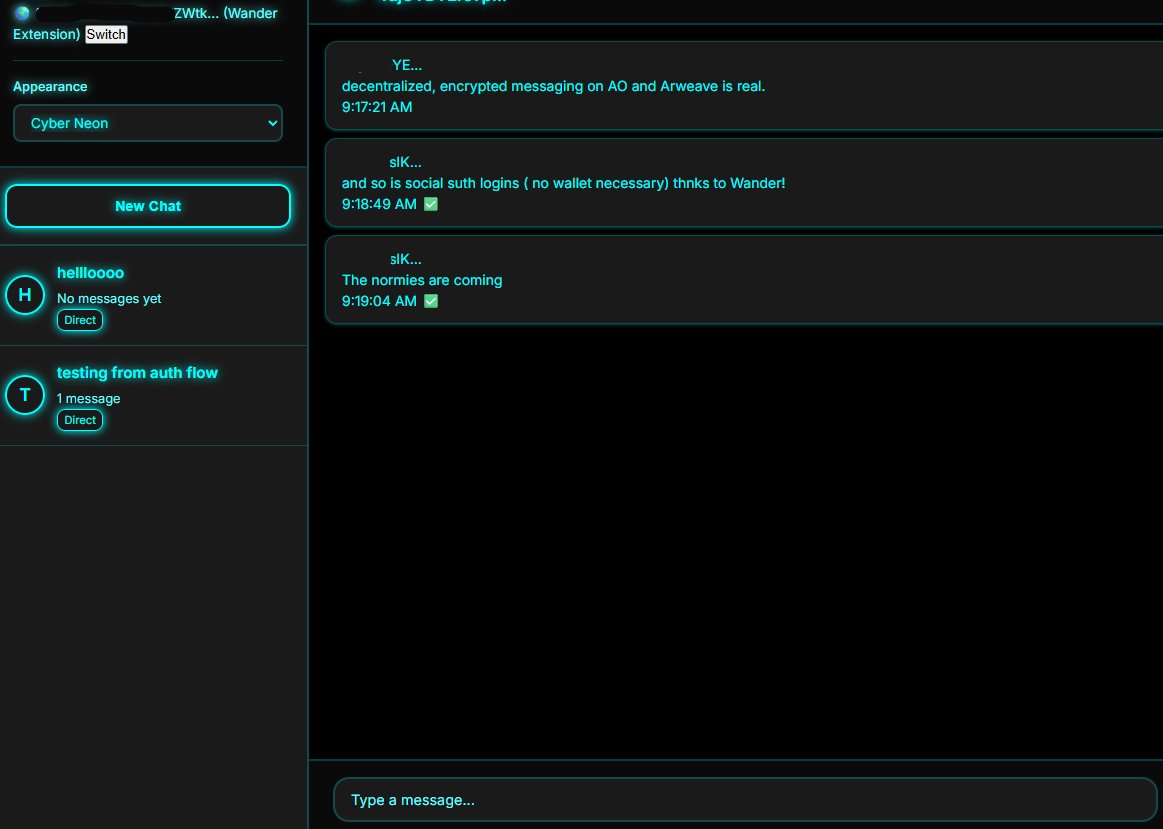Click the ZWtk... wallet address text
Image resolution: width=1163 pixels, height=829 pixels.
coord(196,13)
